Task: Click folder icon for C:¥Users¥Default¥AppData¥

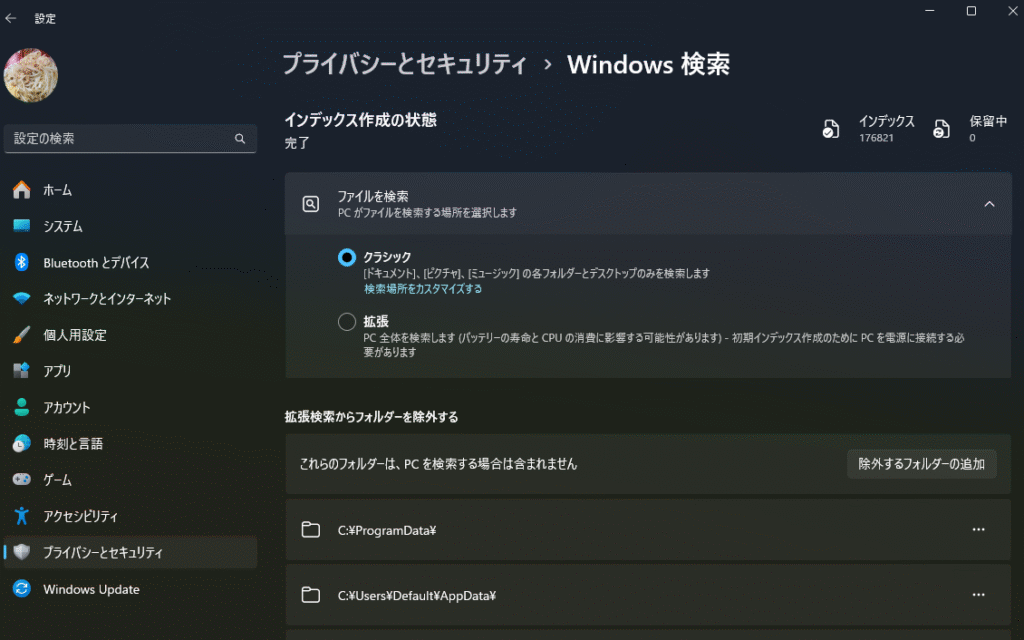Action: coord(311,595)
